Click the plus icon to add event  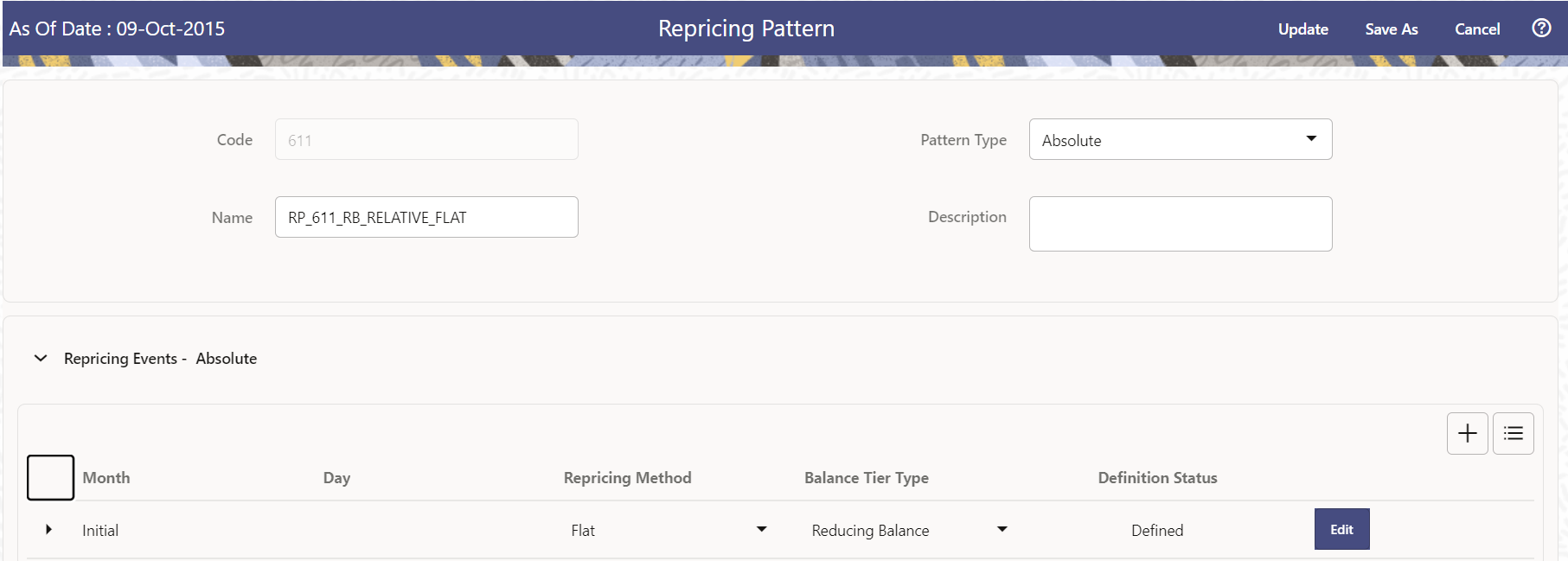pos(1467,433)
